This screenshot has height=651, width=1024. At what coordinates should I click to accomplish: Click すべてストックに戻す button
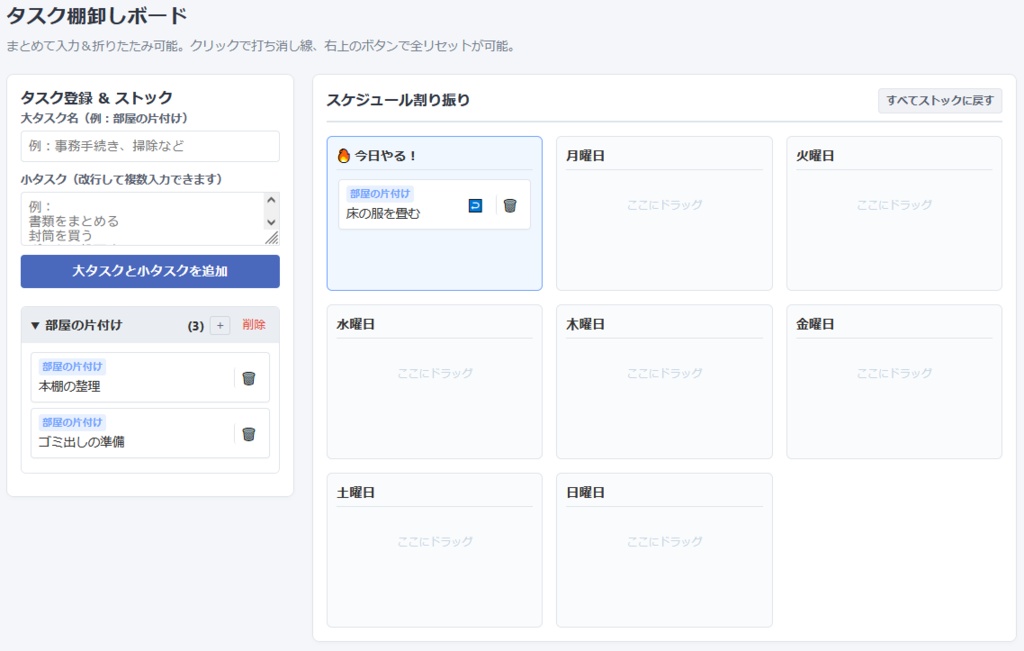[x=940, y=101]
